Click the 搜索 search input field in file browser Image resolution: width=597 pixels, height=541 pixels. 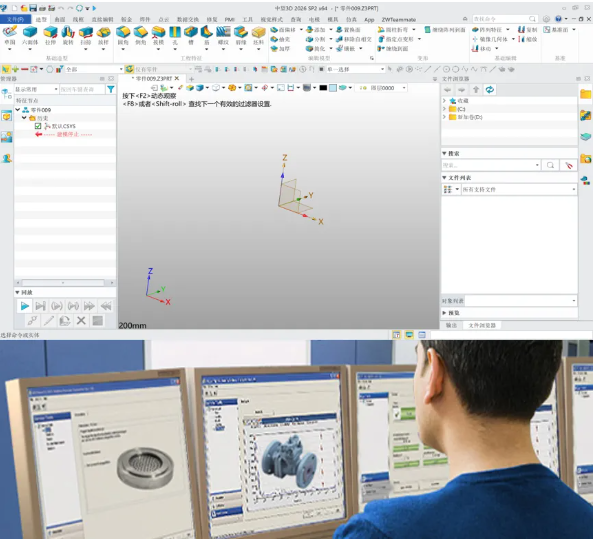490,165
